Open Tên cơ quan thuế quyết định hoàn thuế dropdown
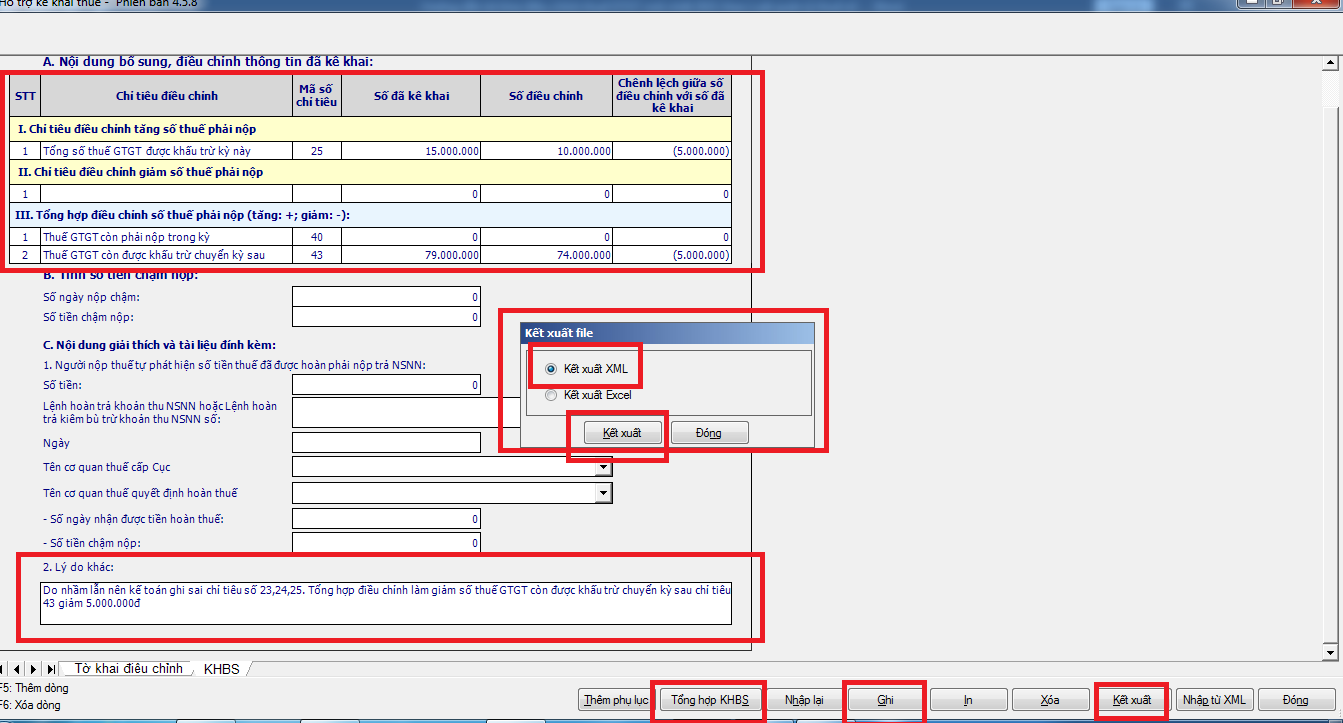1343x723 pixels. click(x=603, y=493)
